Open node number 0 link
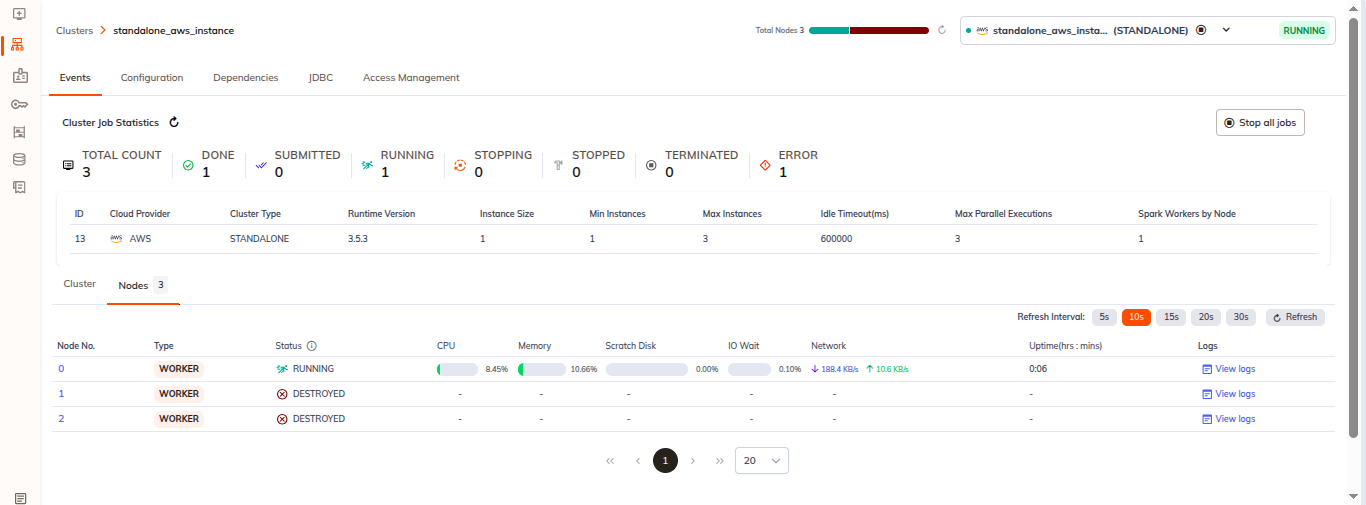Image resolution: width=1366 pixels, height=505 pixels. click(x=61, y=369)
